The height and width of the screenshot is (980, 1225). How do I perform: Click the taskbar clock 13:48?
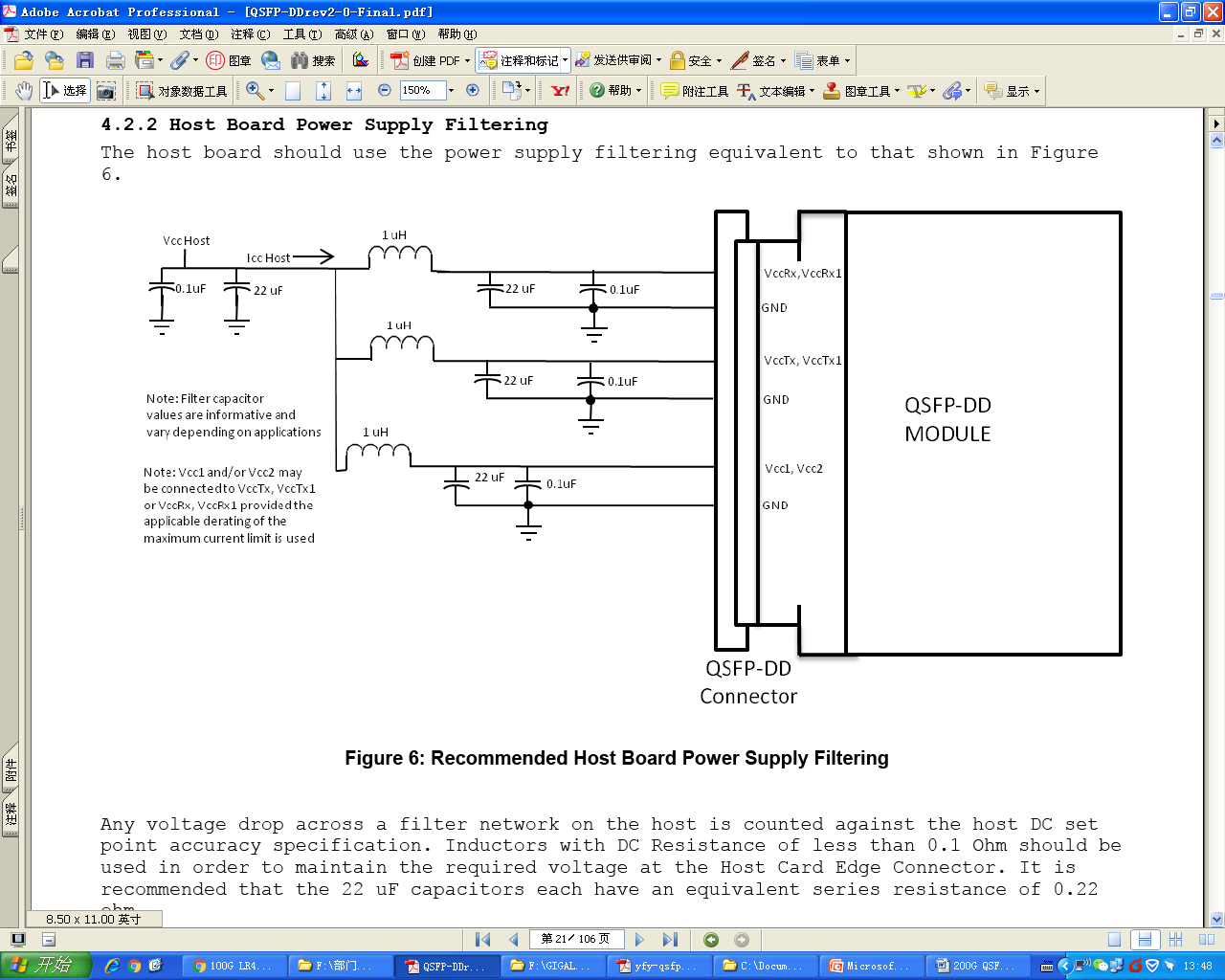pyautogui.click(x=1197, y=966)
